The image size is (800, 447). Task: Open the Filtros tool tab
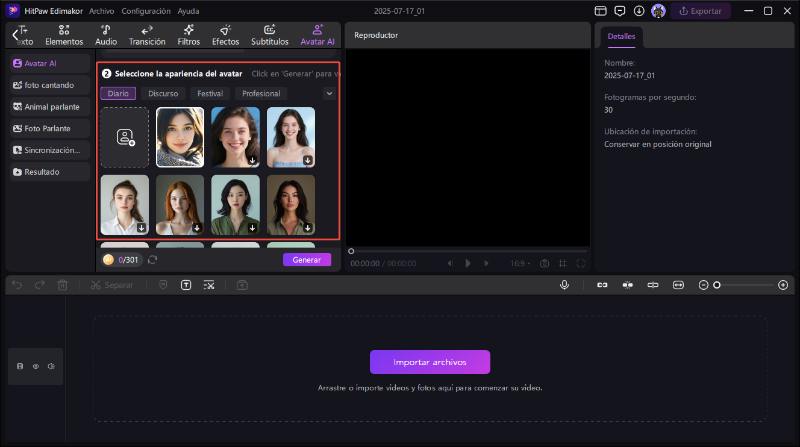[x=188, y=35]
